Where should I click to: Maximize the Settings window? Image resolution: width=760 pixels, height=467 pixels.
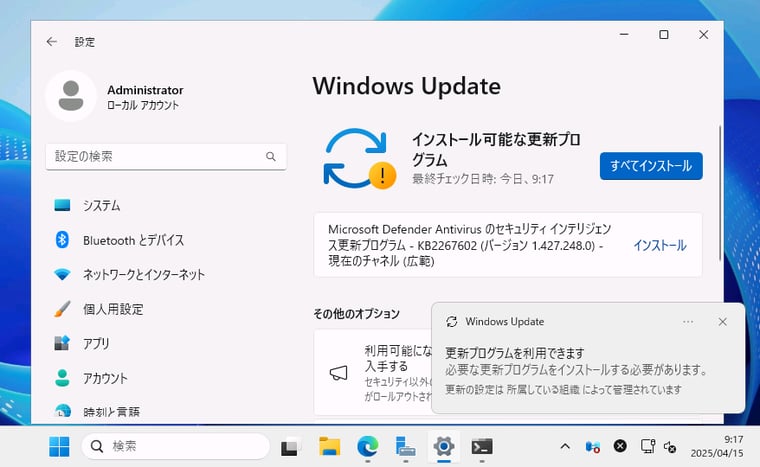pos(664,34)
